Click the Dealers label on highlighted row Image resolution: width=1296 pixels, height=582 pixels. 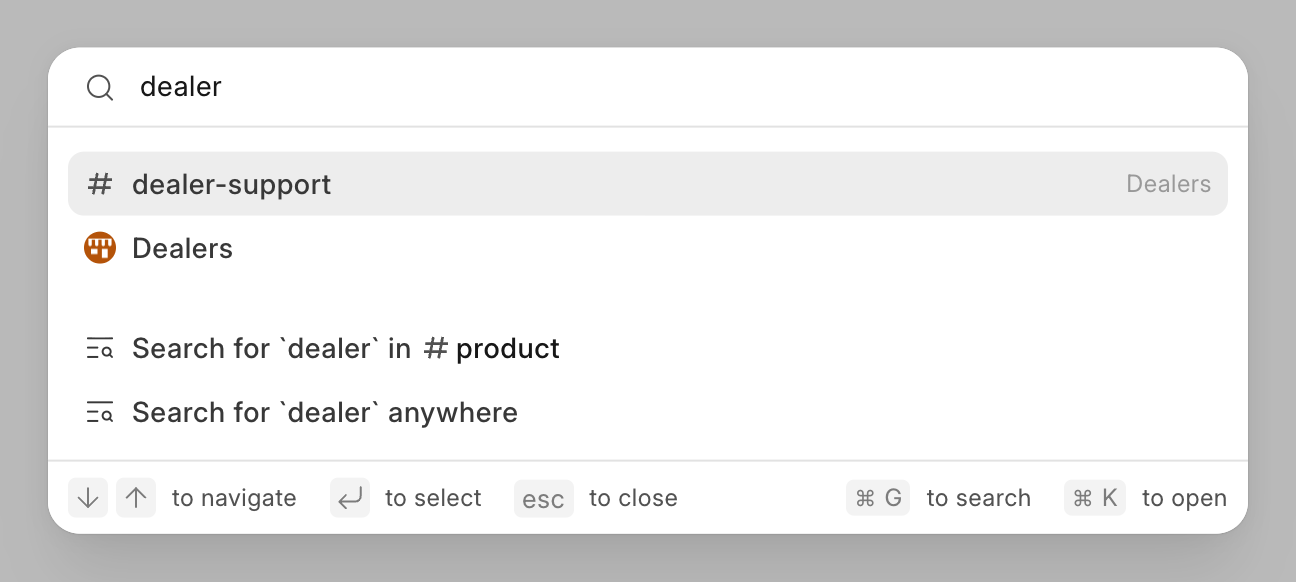(x=1168, y=184)
